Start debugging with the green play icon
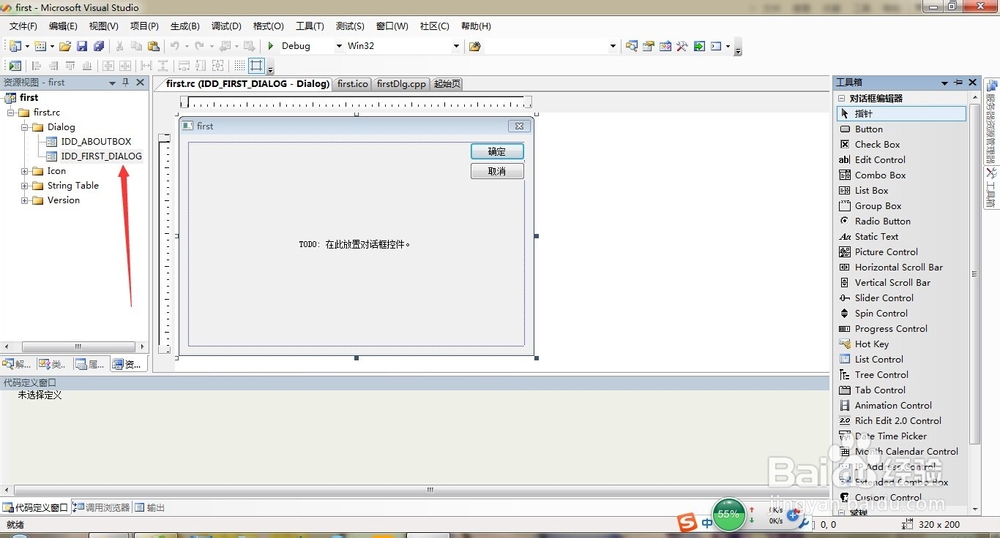This screenshot has width=1000, height=538. tap(270, 46)
